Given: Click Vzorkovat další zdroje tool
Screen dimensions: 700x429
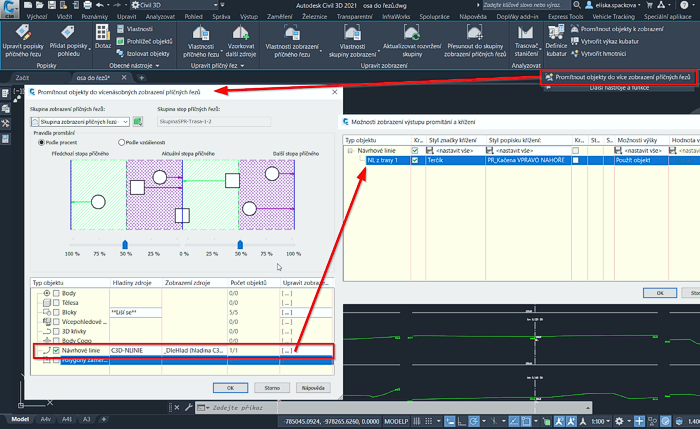Looking at the screenshot, I should click(x=241, y=41).
